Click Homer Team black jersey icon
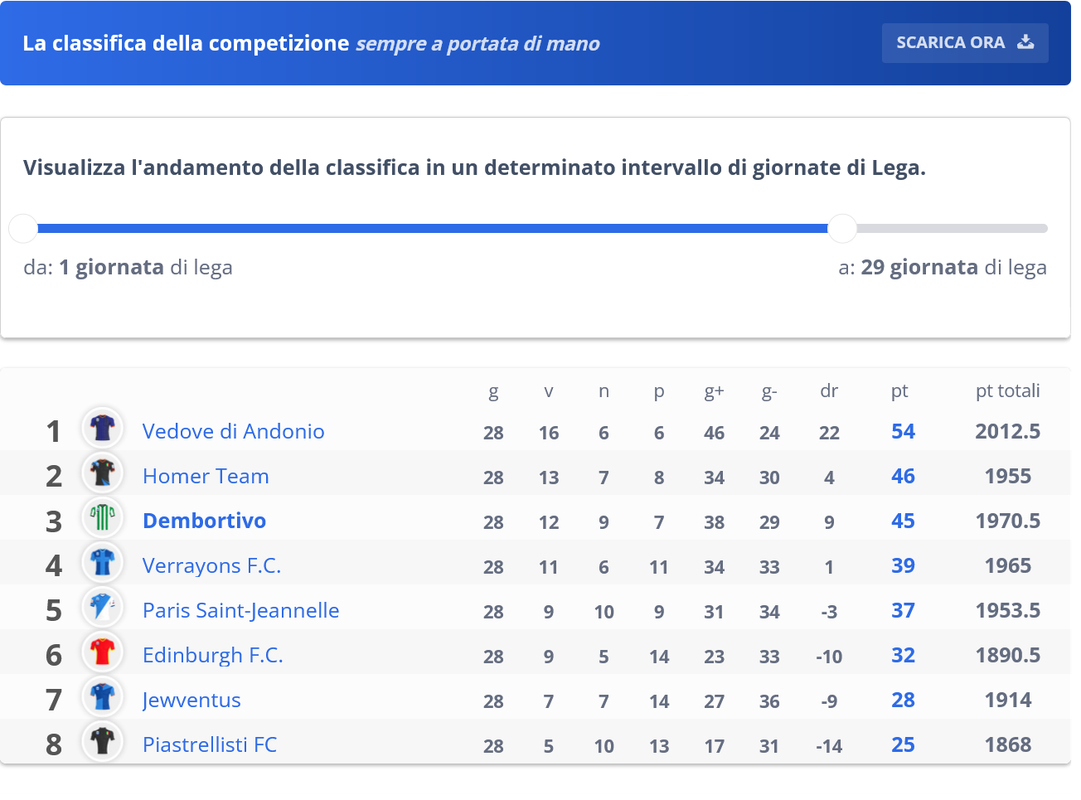Screen dimensions: 1081x800 [103, 473]
